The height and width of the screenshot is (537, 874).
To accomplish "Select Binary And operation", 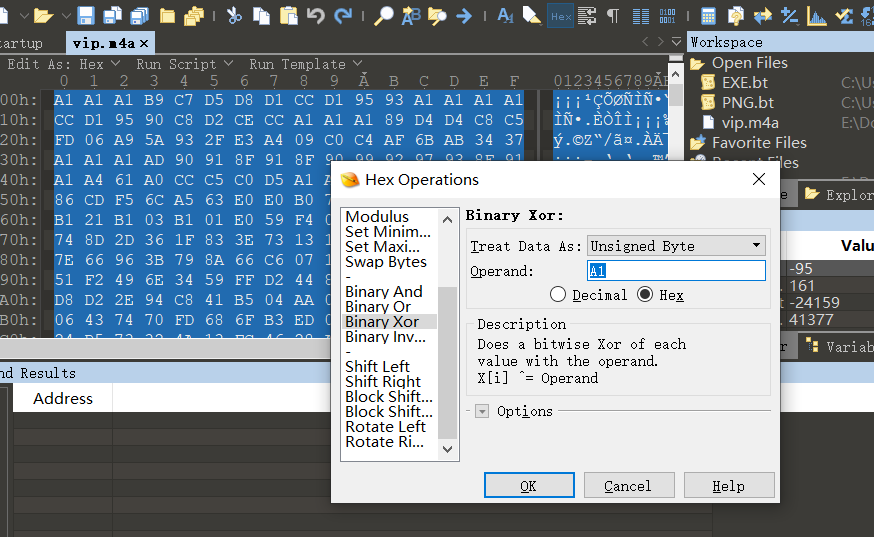I will (383, 292).
